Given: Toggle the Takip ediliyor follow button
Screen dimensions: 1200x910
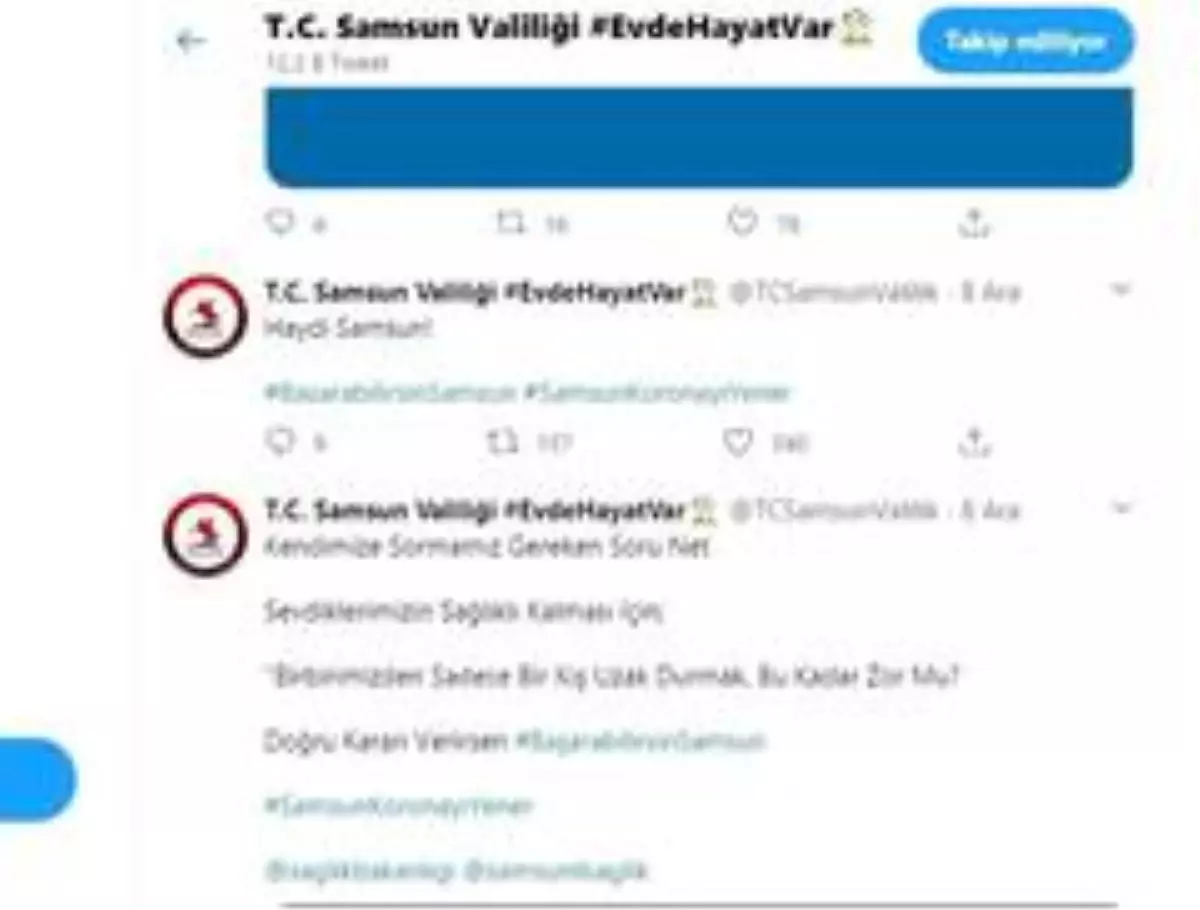Looking at the screenshot, I should point(1025,41).
